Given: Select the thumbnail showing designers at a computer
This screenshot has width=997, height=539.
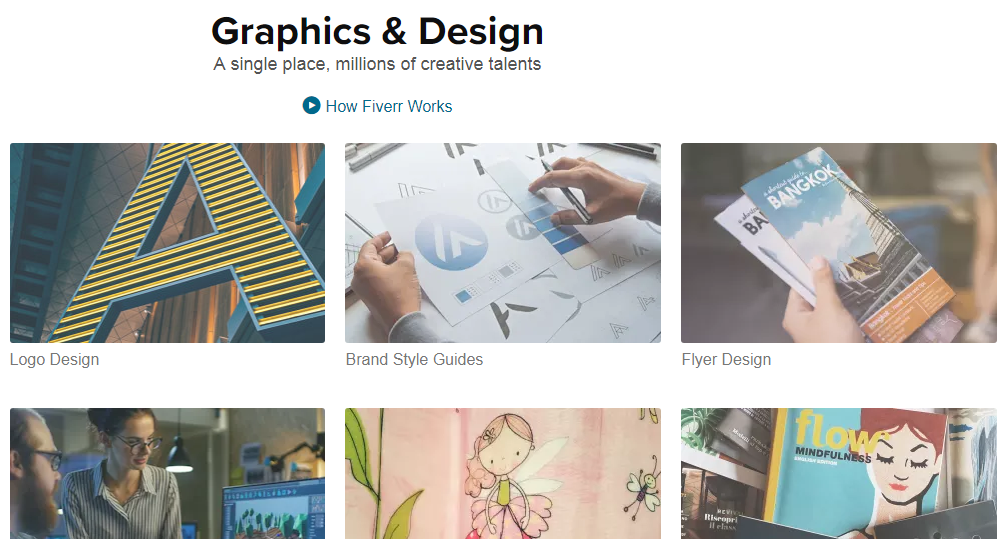Looking at the screenshot, I should tap(167, 473).
